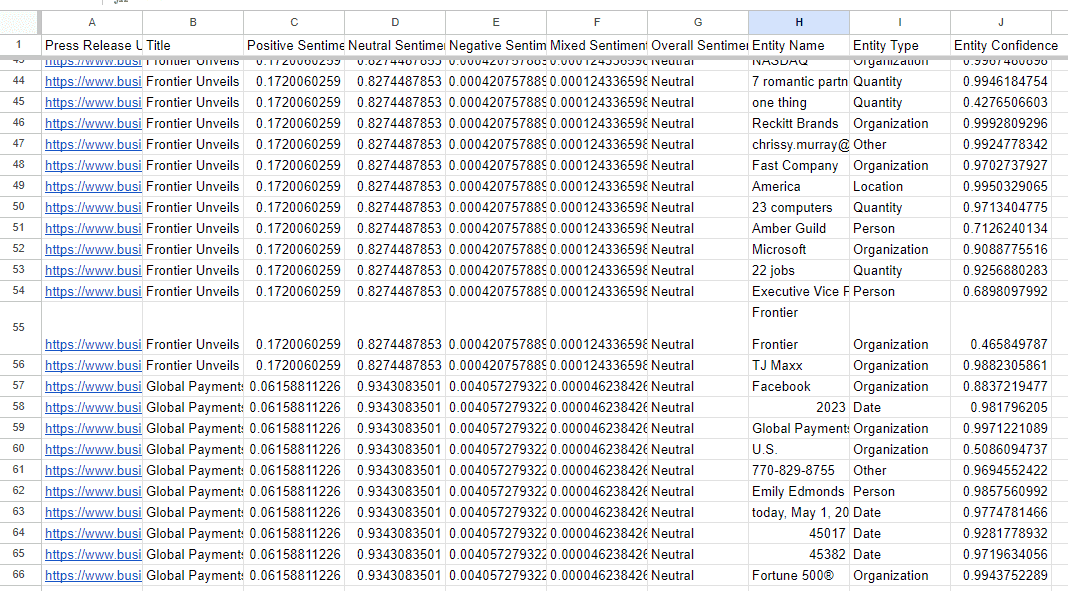Screen dimensions: 1068x591
Task: Select row 44 header number
Action: point(20,81)
